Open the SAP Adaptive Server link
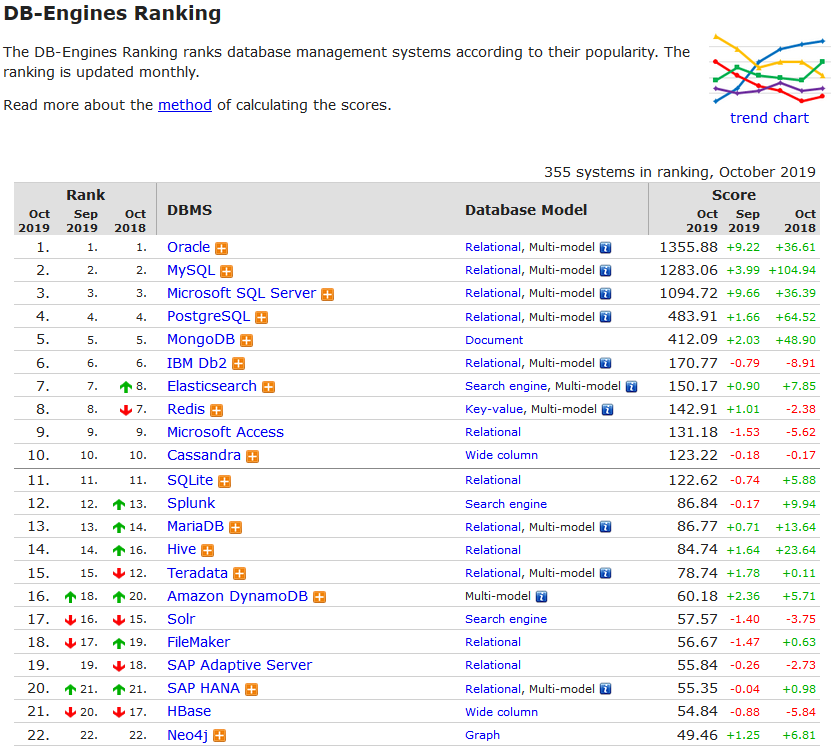This screenshot has width=833, height=749. point(240,665)
